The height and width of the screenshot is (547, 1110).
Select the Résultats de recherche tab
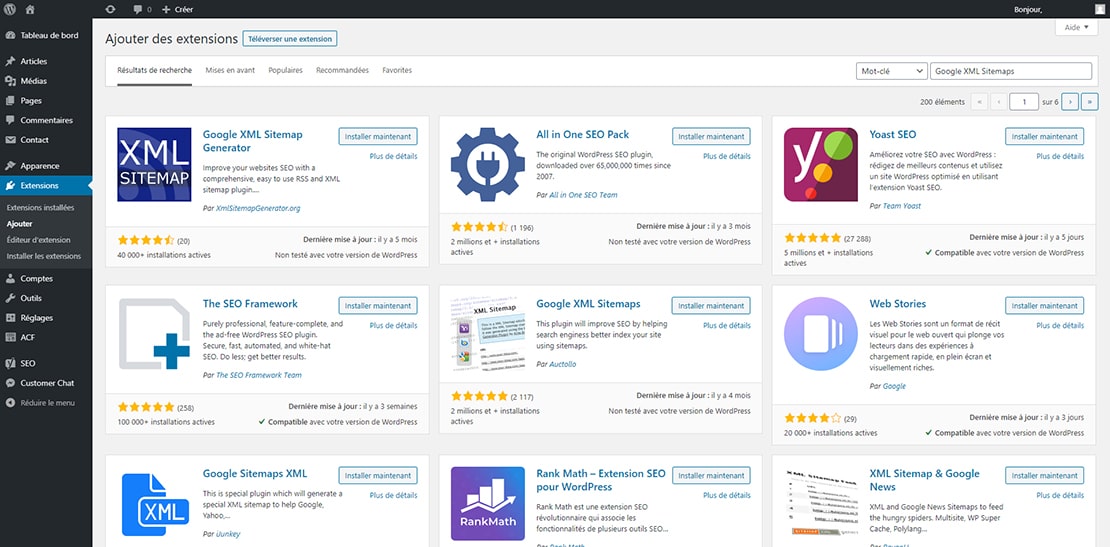coord(154,70)
